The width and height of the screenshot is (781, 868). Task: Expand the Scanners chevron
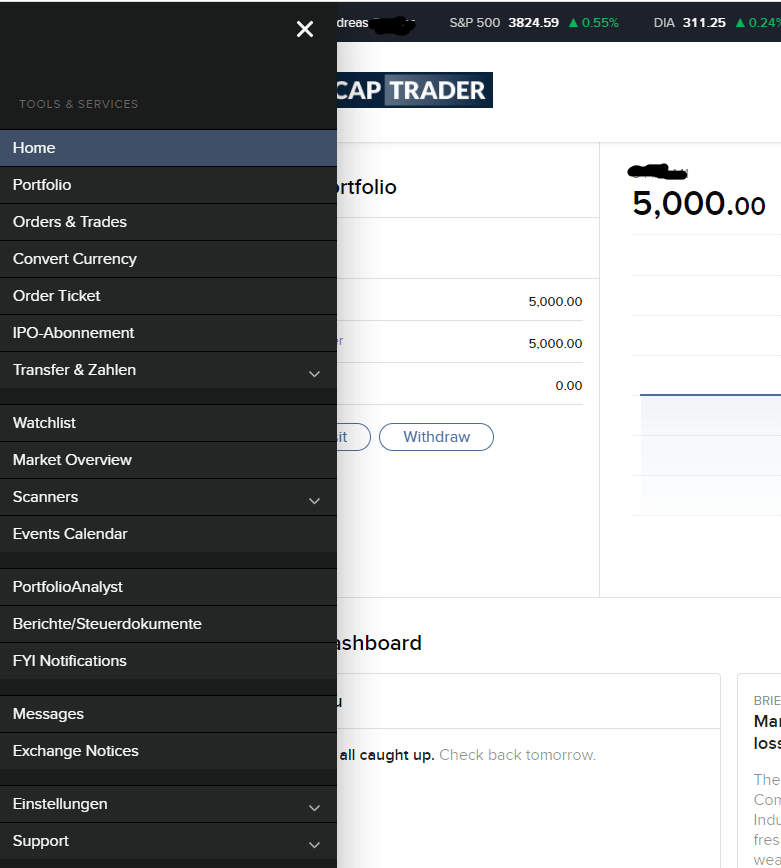tap(314, 501)
